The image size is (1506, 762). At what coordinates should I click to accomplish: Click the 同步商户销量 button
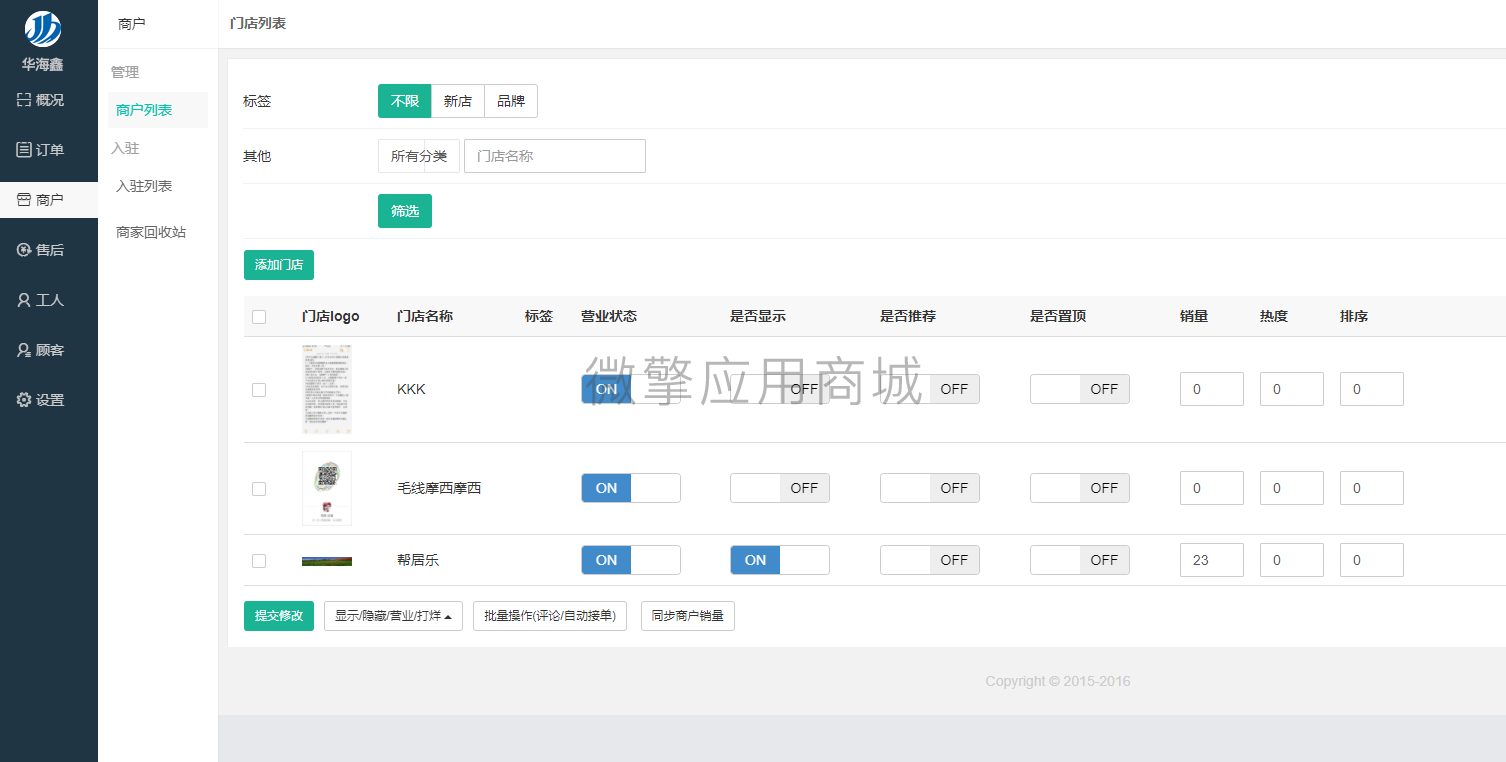point(688,616)
